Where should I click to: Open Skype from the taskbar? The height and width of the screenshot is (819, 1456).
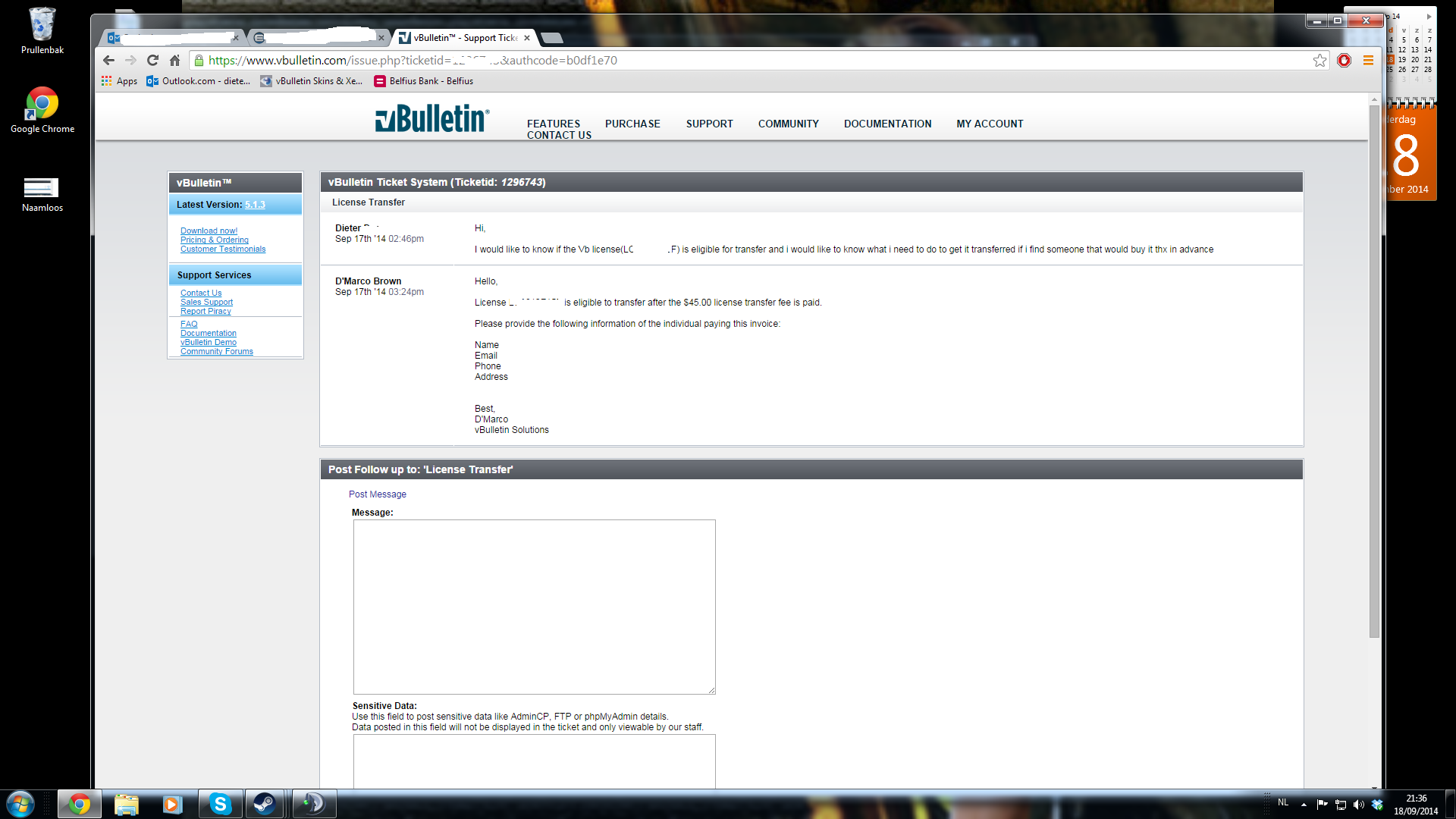pos(220,804)
